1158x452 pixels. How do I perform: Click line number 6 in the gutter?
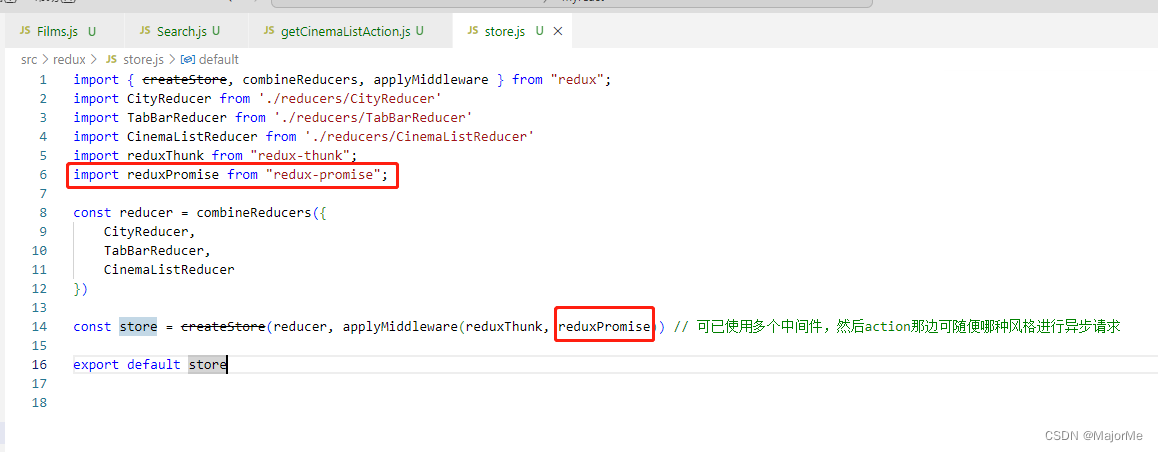(x=43, y=175)
